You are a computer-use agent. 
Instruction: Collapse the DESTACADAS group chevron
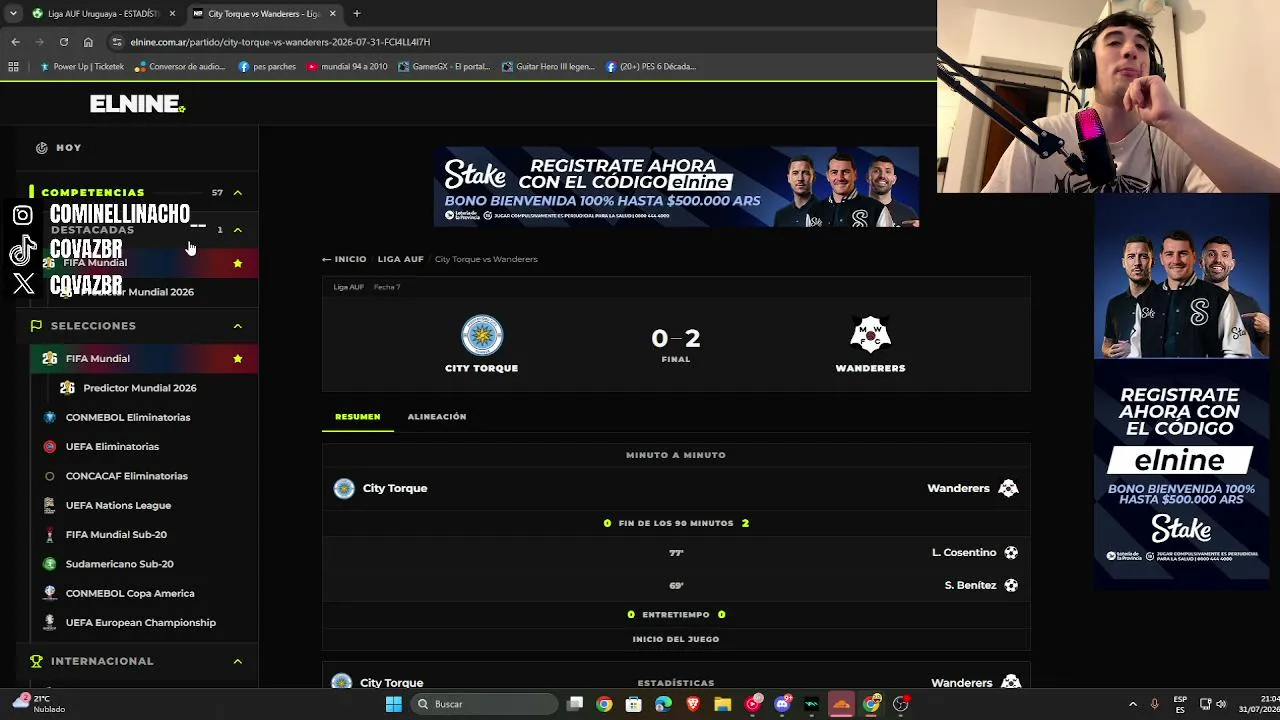238,230
